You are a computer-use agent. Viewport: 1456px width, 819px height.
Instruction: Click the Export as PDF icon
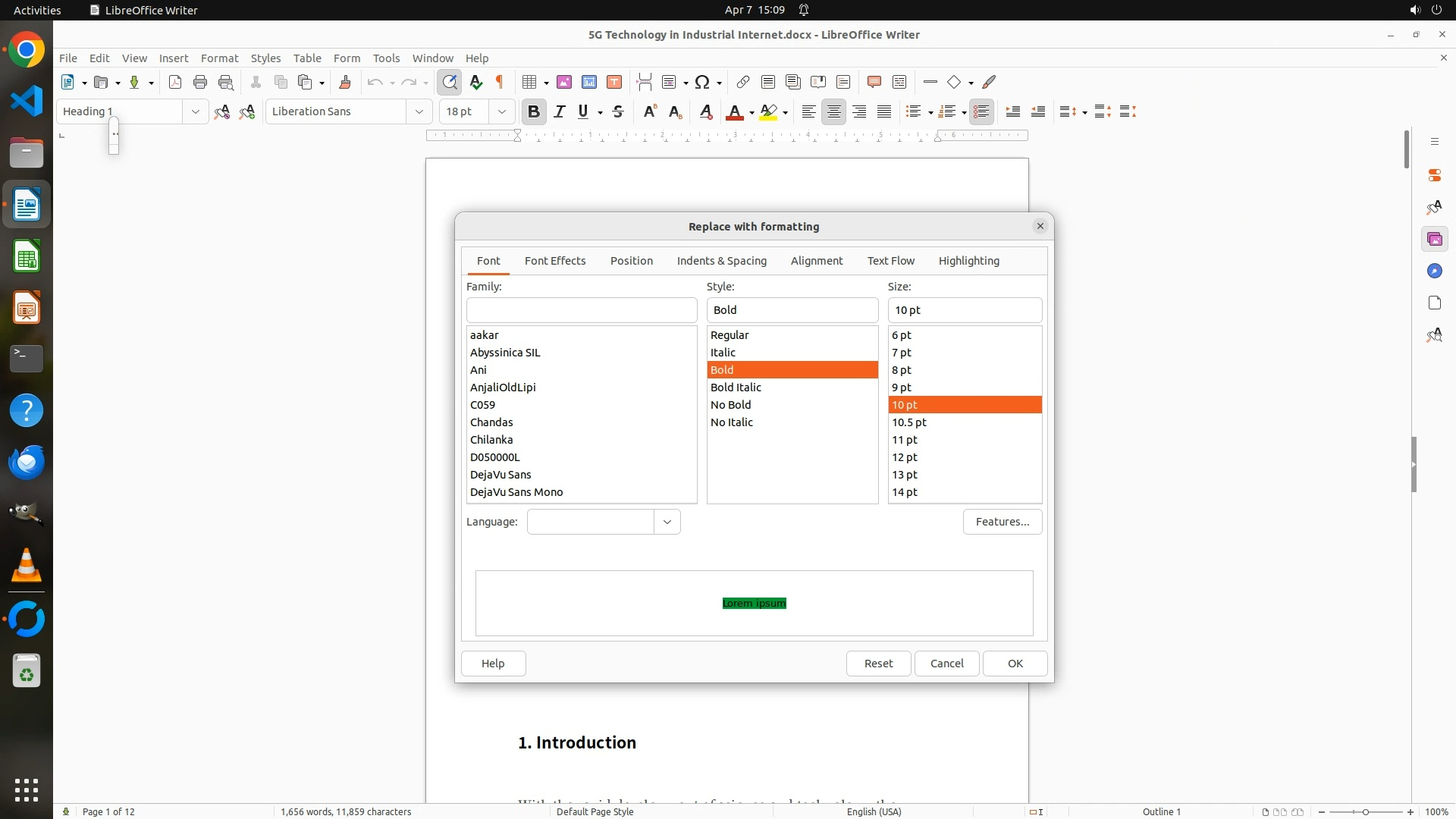click(x=175, y=82)
